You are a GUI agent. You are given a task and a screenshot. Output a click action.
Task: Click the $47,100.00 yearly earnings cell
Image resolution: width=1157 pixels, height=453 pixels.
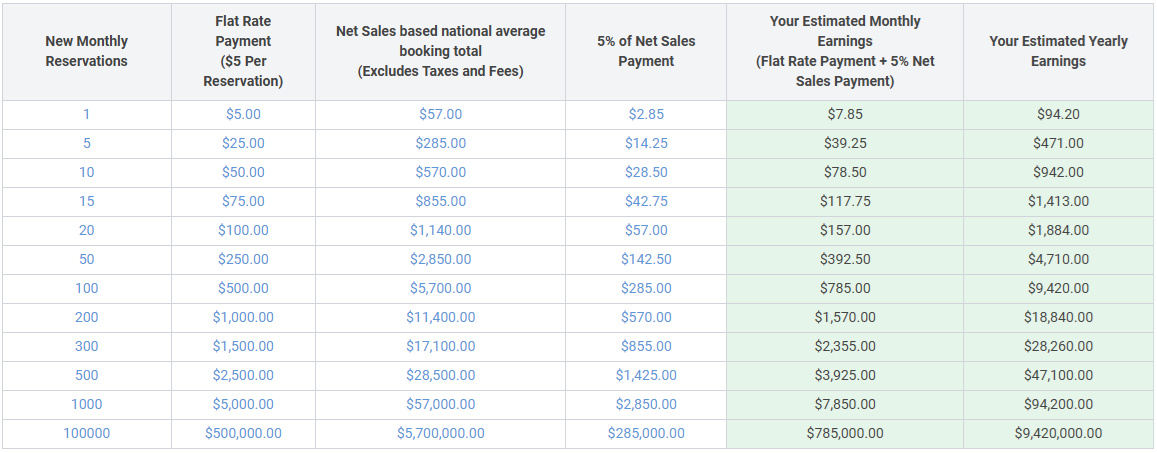[x=1058, y=375]
